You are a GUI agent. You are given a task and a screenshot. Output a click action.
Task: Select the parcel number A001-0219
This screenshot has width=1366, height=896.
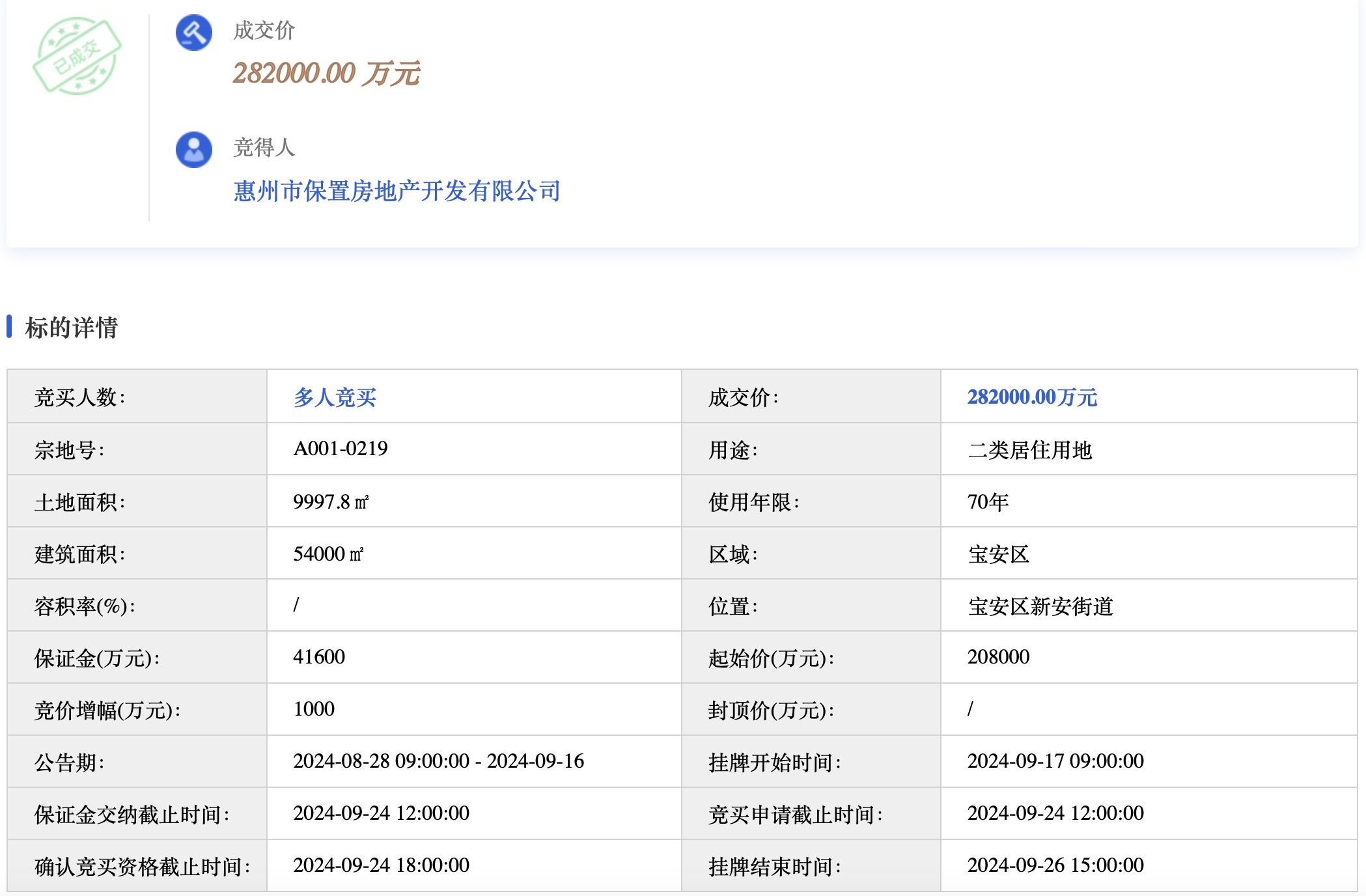point(340,449)
